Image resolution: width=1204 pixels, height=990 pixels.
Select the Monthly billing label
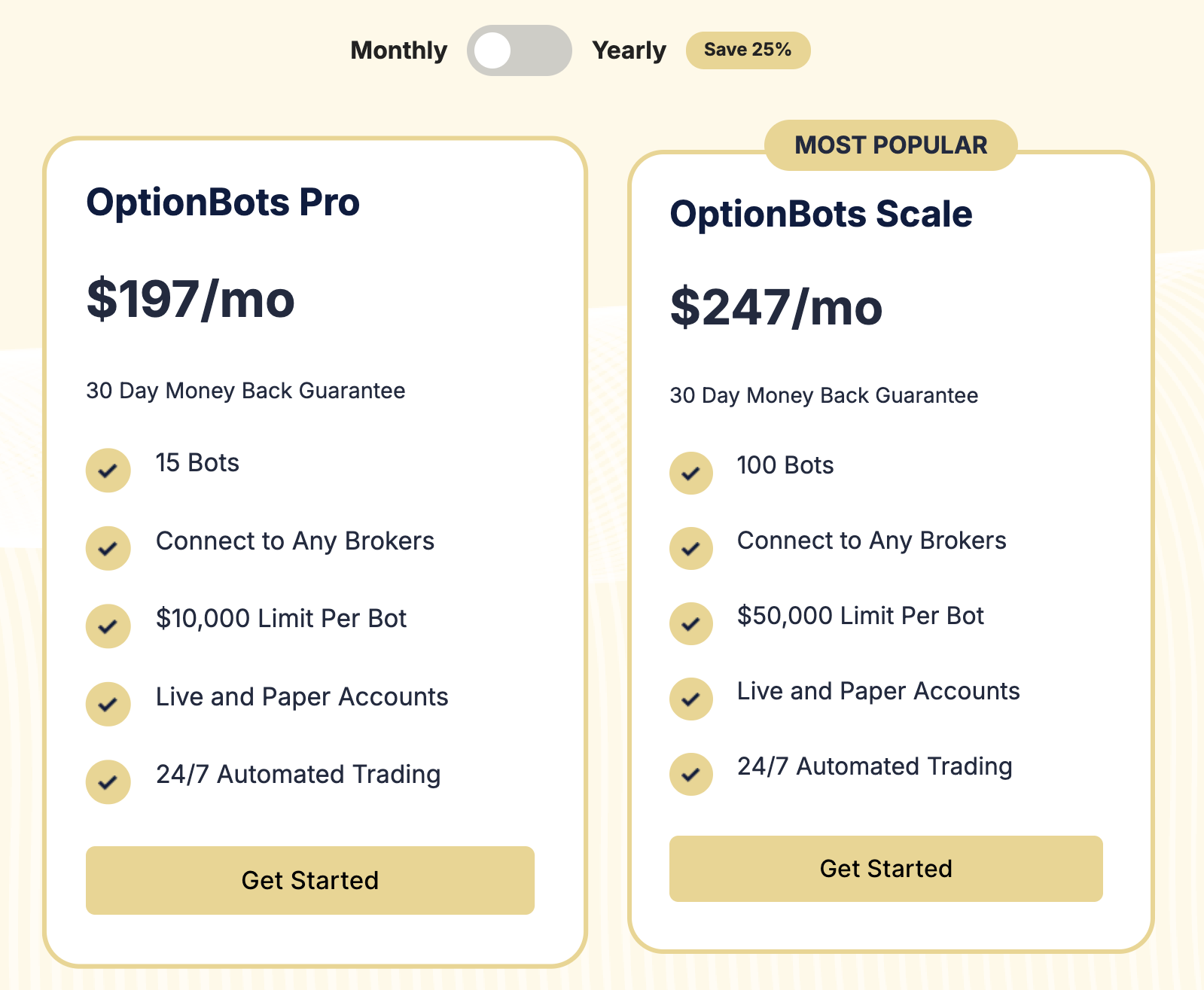tap(398, 50)
